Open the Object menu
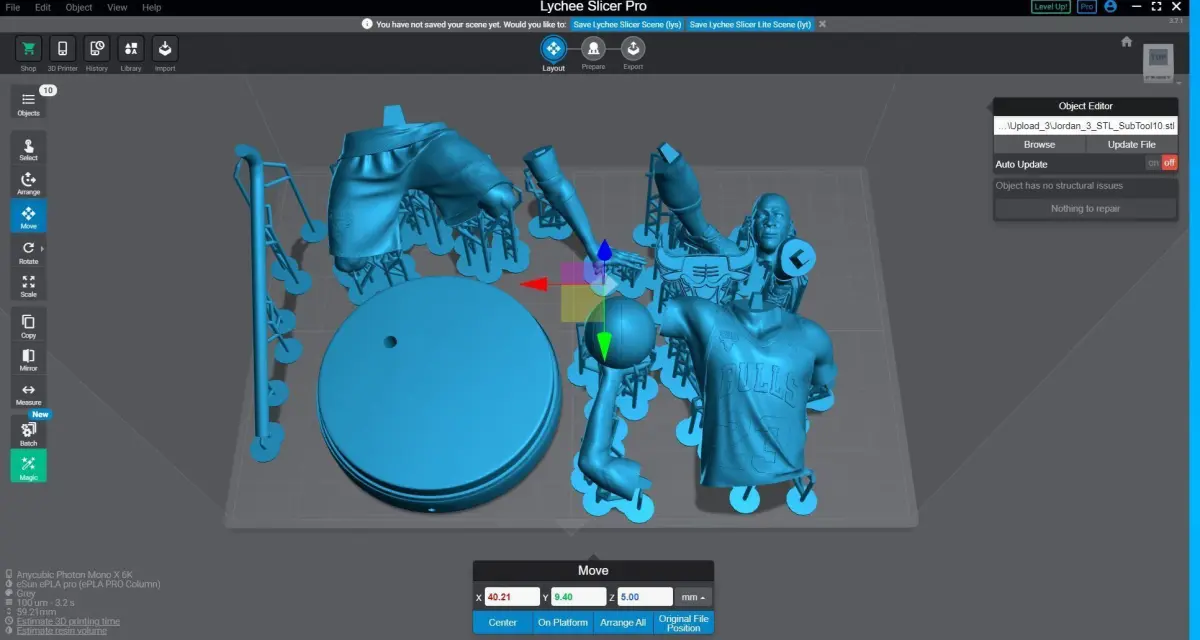The height and width of the screenshot is (640, 1200). (79, 7)
